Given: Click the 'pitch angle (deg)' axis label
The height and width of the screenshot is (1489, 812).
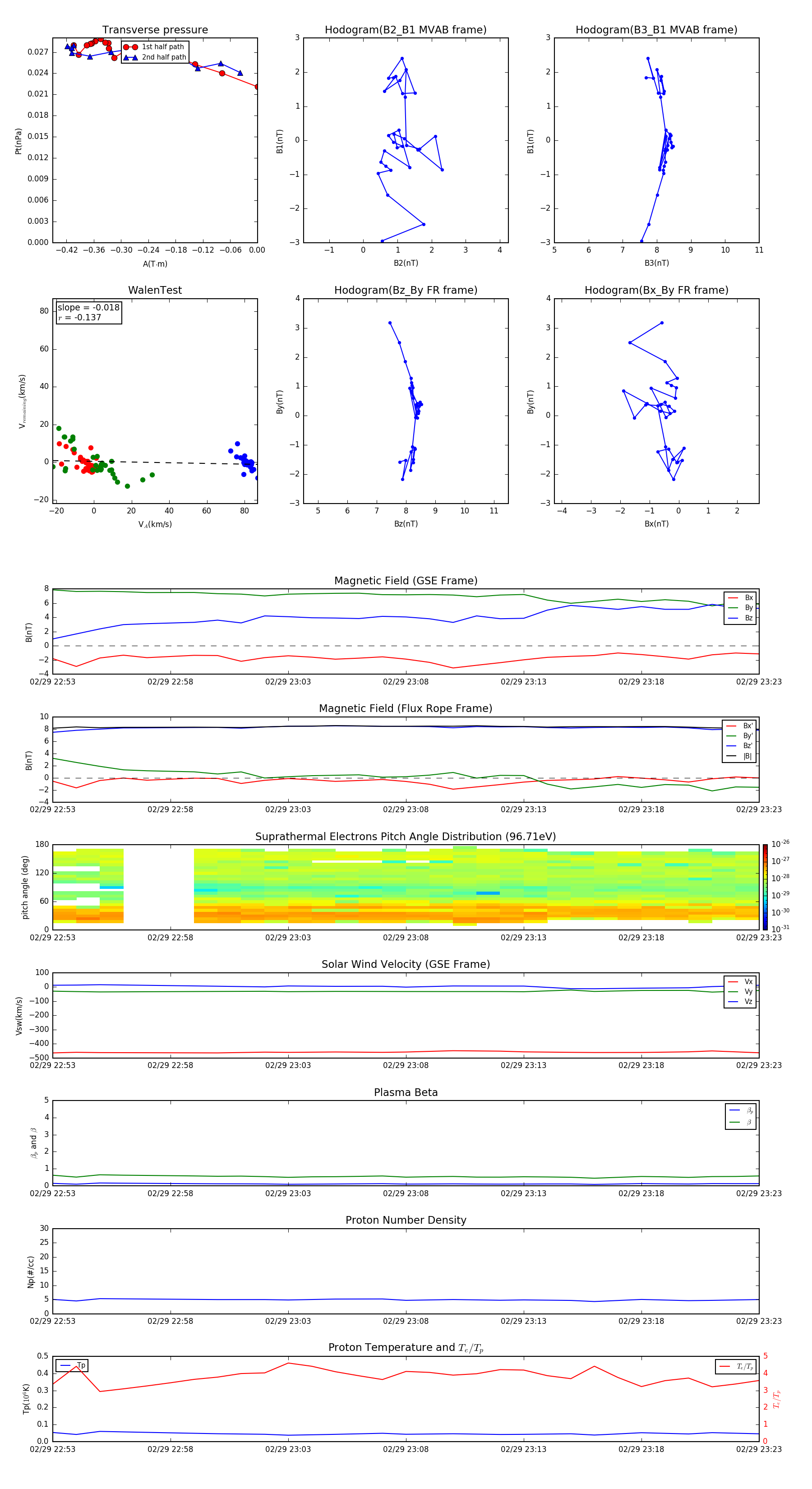Looking at the screenshot, I should click(x=25, y=887).
